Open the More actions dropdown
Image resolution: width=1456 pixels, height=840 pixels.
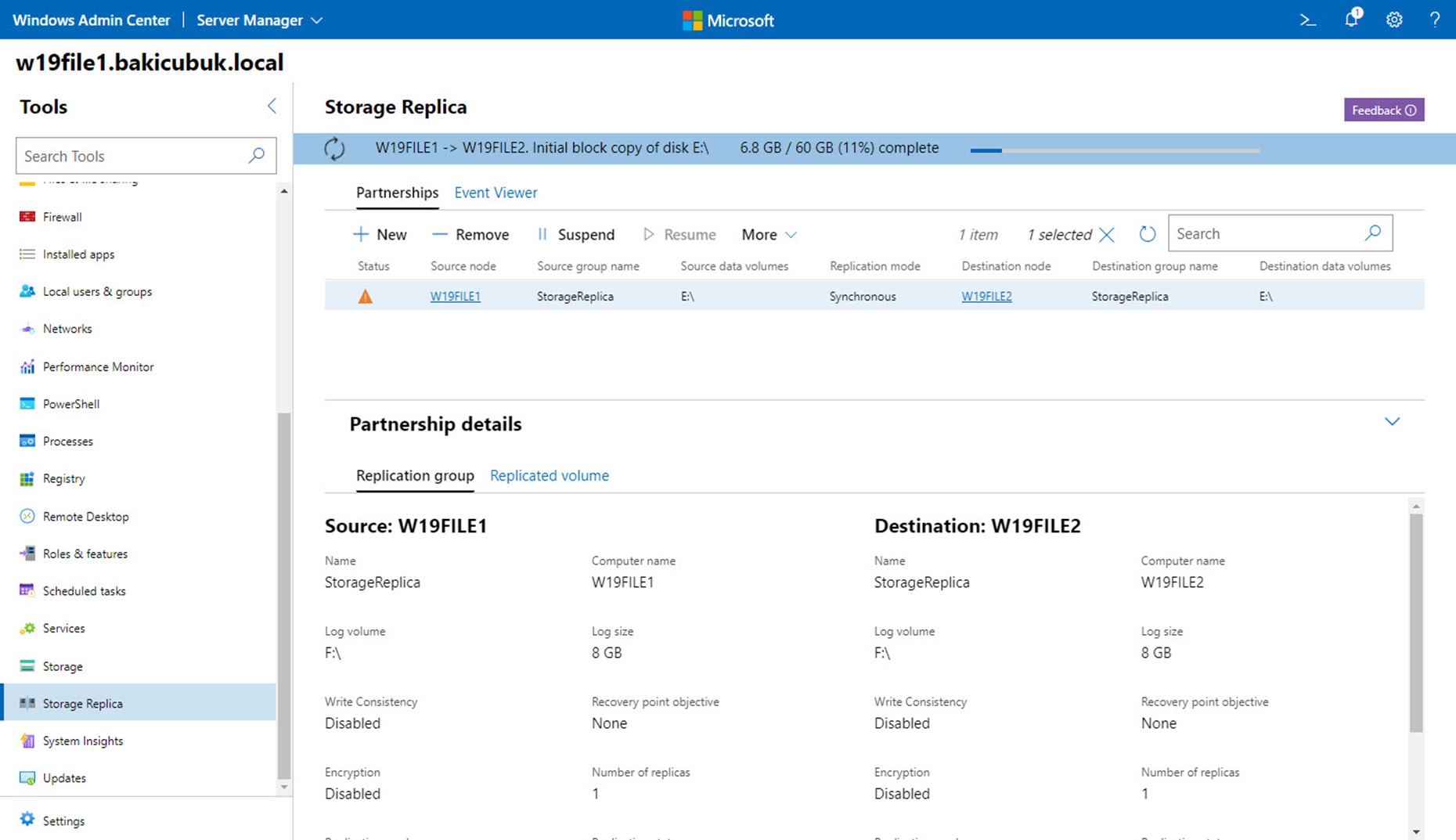[x=769, y=235]
